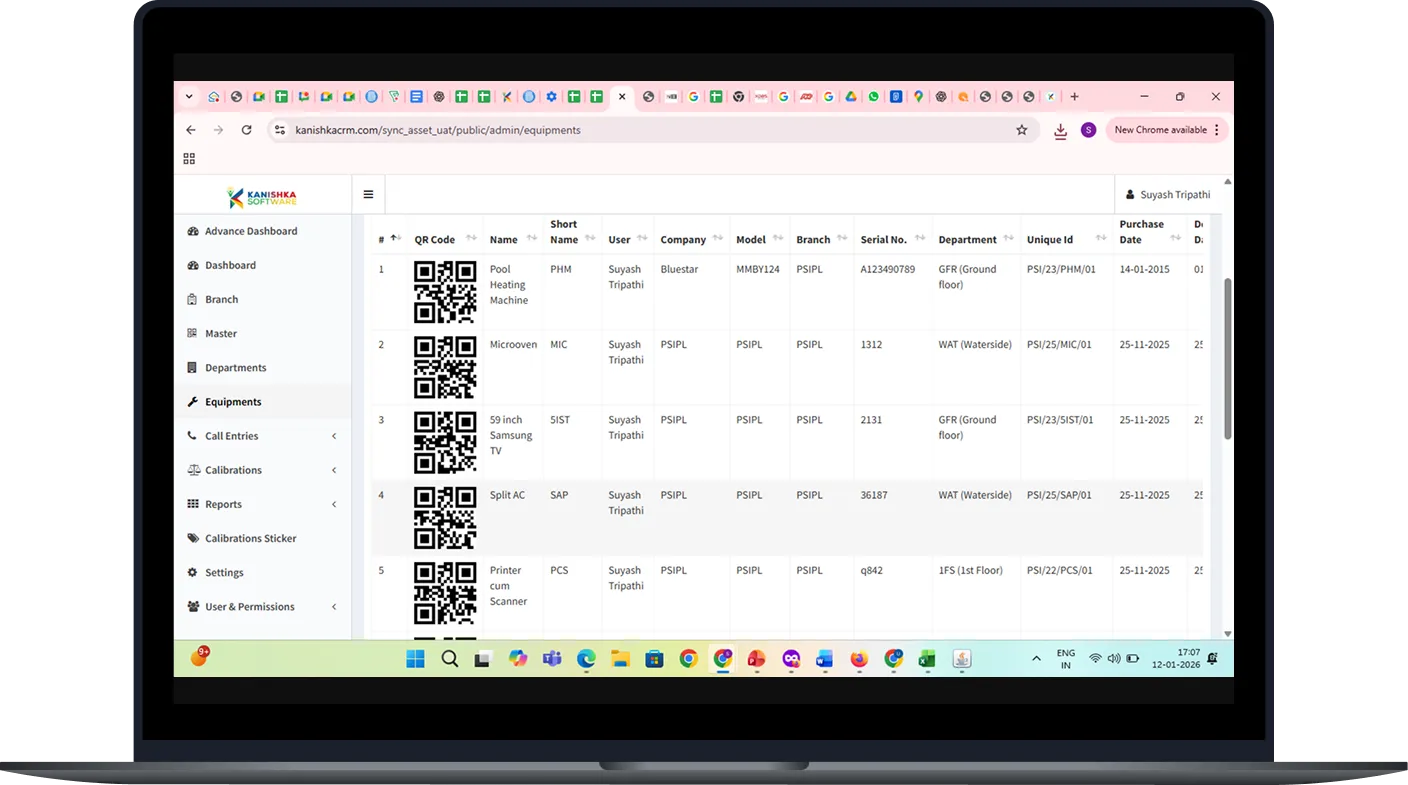Image resolution: width=1408 pixels, height=785 pixels.
Task: Click the browser forward arrow
Action: 218,130
